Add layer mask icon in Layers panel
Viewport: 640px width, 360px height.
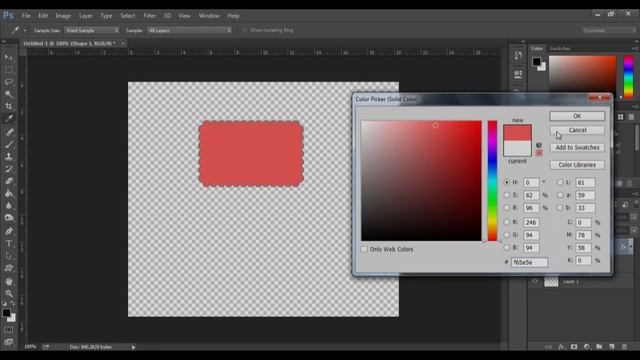coord(574,347)
